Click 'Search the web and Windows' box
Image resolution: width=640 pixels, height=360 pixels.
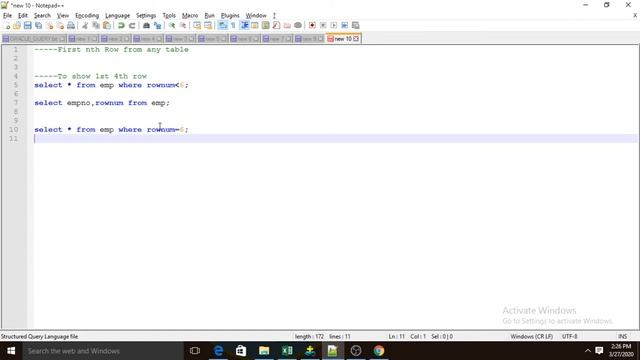103,351
